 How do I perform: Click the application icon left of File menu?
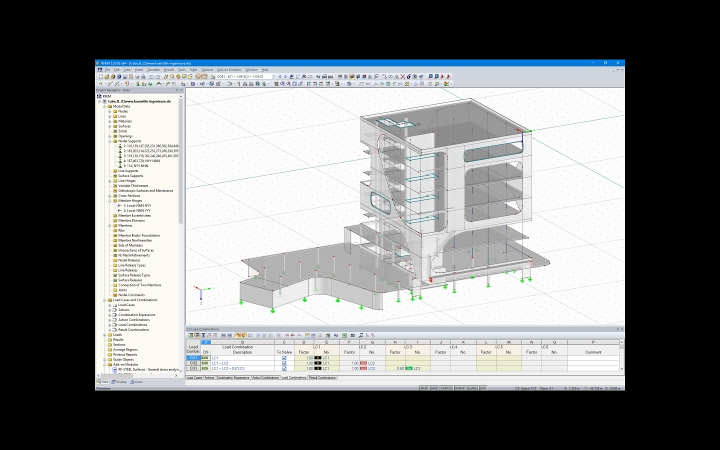pos(100,70)
